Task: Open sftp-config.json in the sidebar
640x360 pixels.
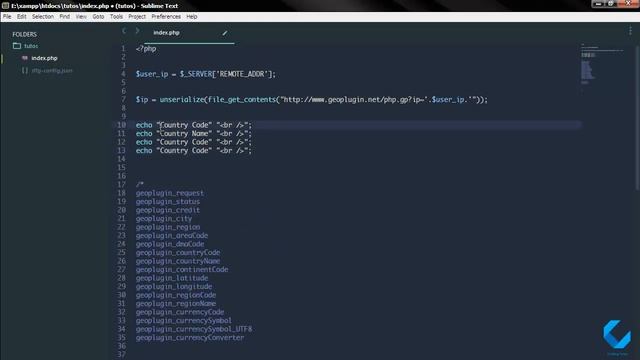Action: pyautogui.click(x=52, y=71)
